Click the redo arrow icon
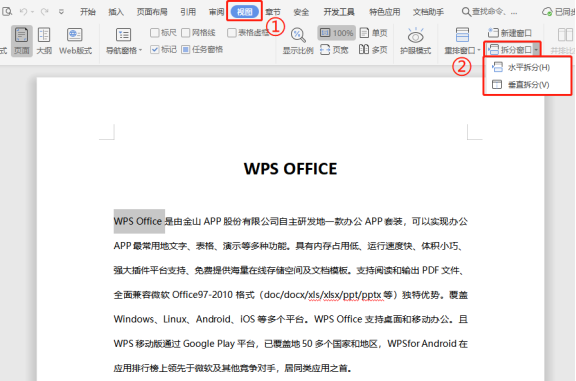Image resolution: width=576 pixels, height=381 pixels. tap(44, 12)
